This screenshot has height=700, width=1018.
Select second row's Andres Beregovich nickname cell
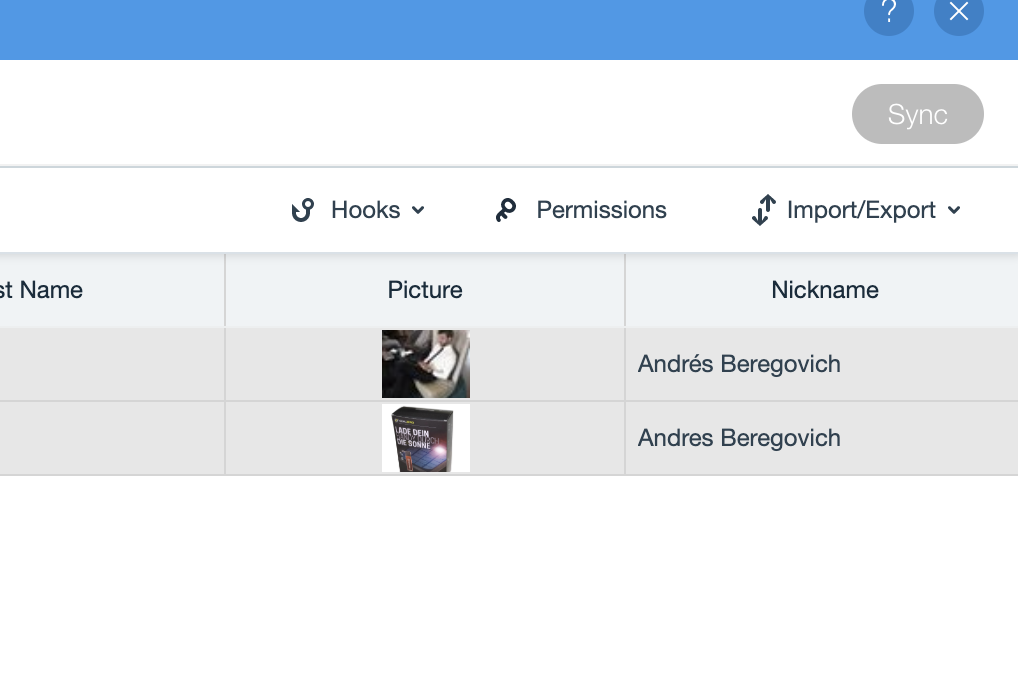[739, 438]
